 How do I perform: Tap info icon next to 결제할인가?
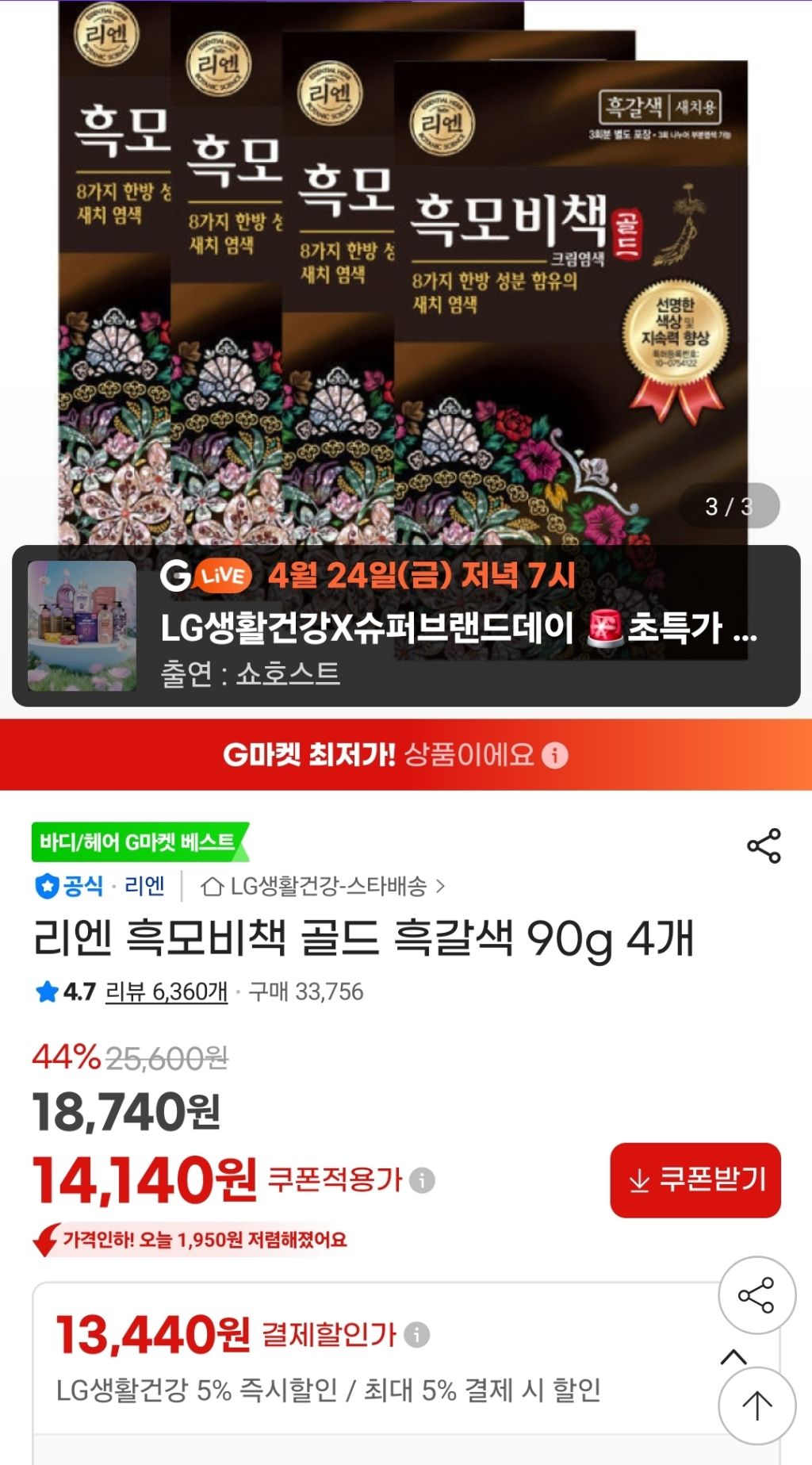pyautogui.click(x=417, y=1334)
